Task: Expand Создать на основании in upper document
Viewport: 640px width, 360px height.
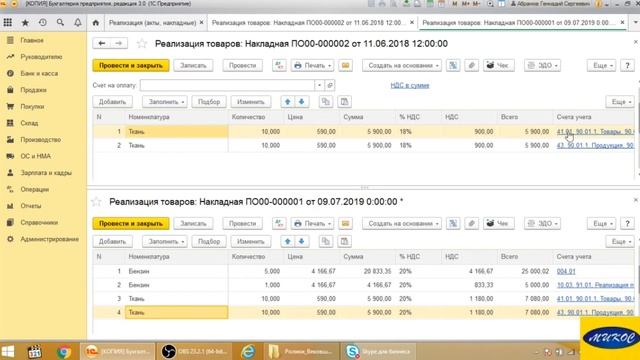Action: click(402, 65)
